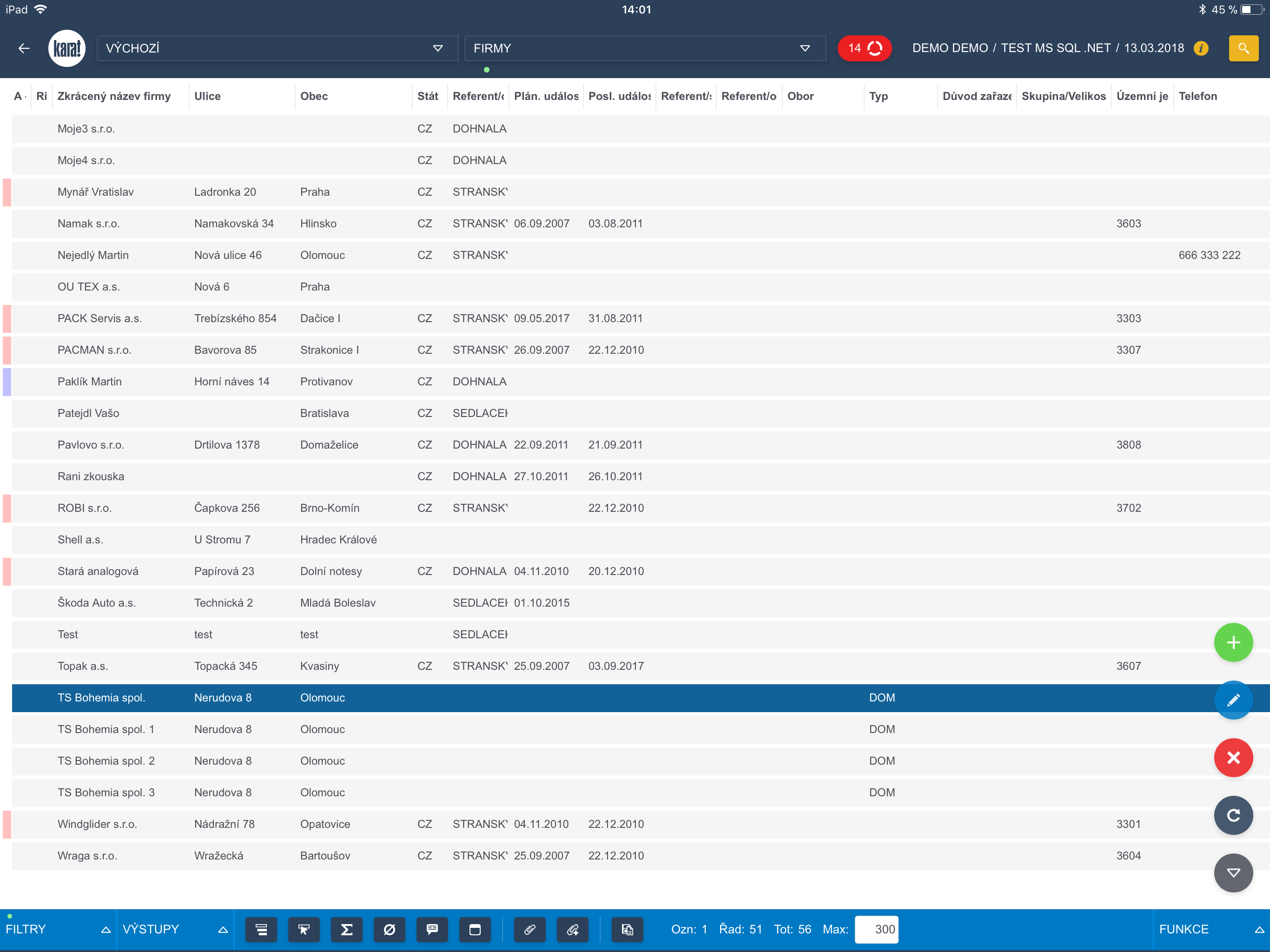Viewport: 1270px width, 952px height.
Task: Click the Řad: 51 status text
Action: coord(740,929)
